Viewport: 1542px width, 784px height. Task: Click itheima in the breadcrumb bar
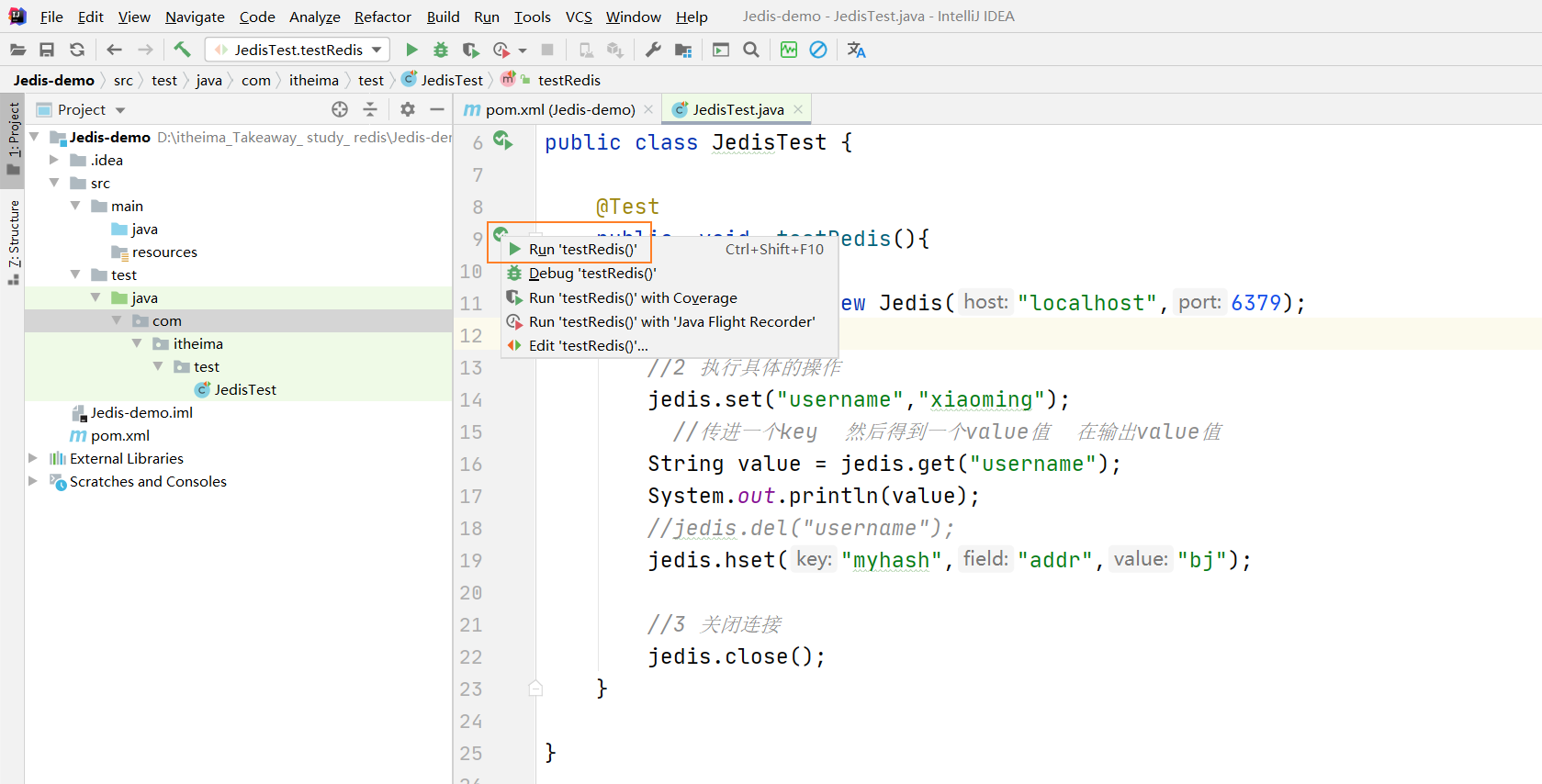[314, 80]
